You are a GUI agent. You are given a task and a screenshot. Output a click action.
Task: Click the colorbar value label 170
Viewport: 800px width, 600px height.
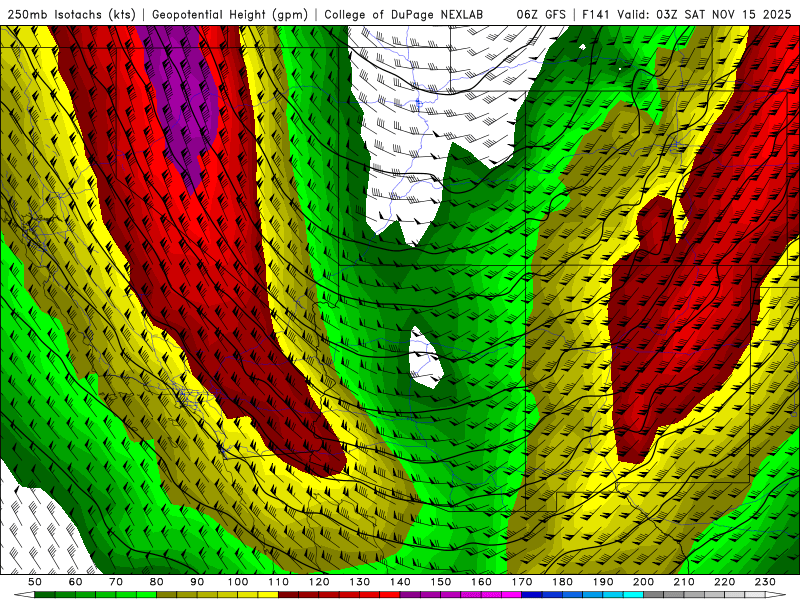tap(522, 582)
